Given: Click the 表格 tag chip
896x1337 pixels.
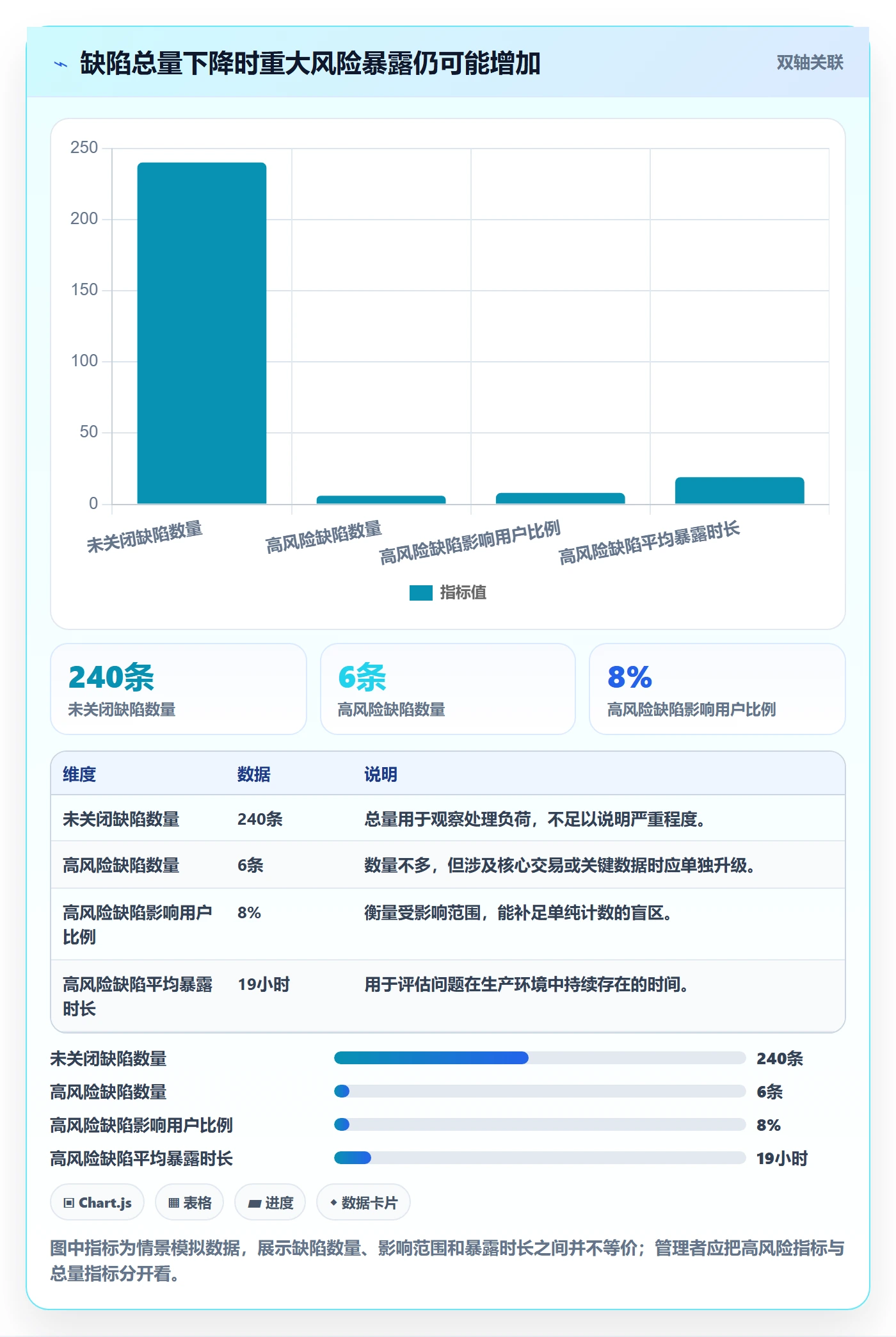Looking at the screenshot, I should tap(189, 1203).
